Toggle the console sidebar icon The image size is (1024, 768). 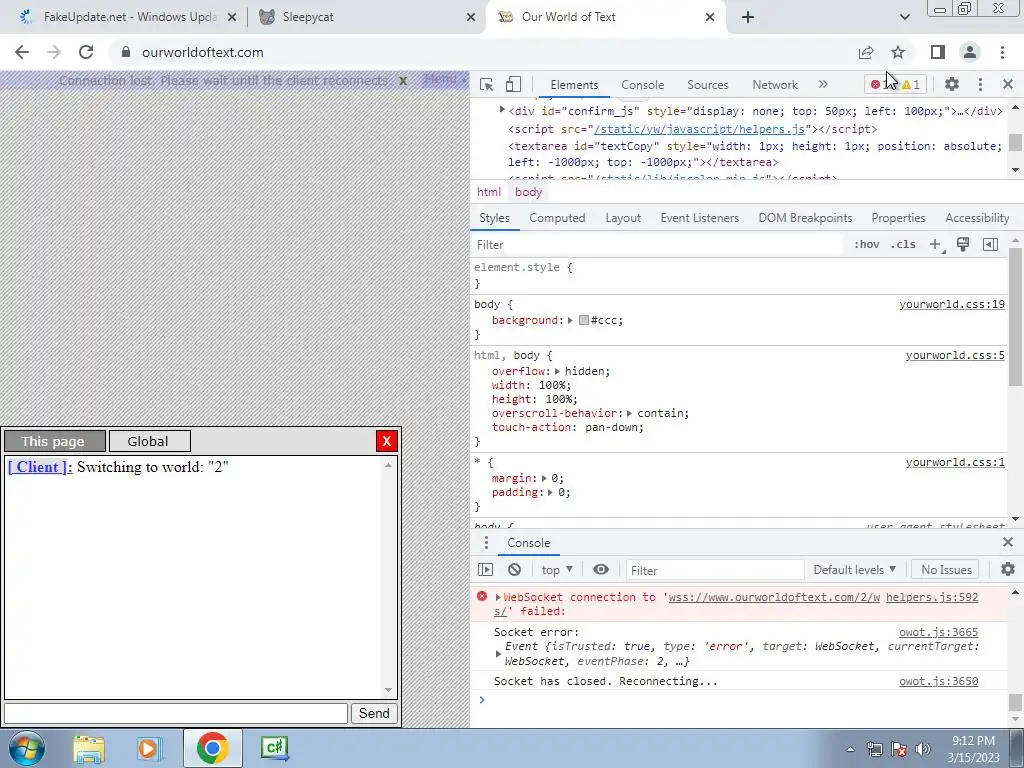tap(485, 569)
